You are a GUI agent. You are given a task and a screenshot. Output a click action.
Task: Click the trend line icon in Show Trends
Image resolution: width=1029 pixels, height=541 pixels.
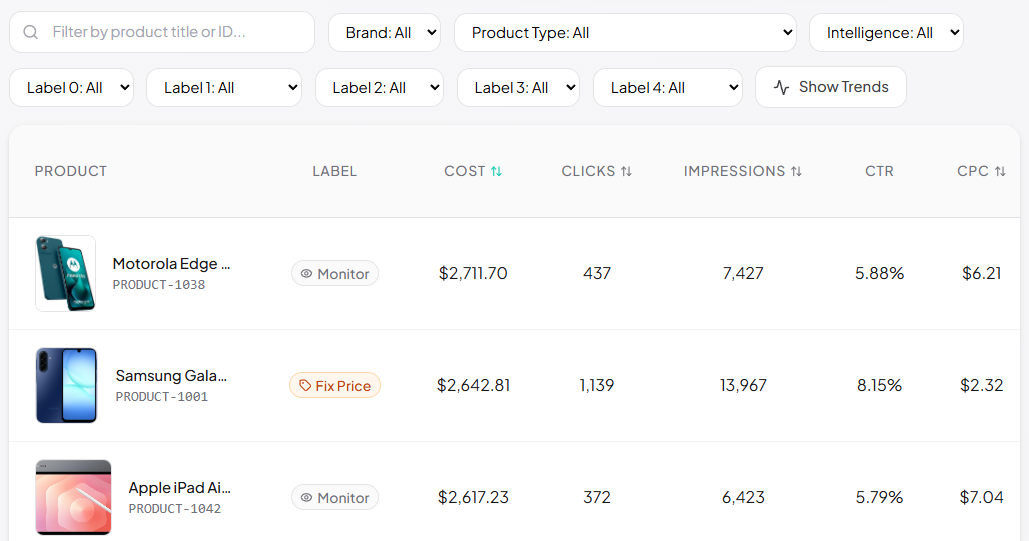pos(781,87)
